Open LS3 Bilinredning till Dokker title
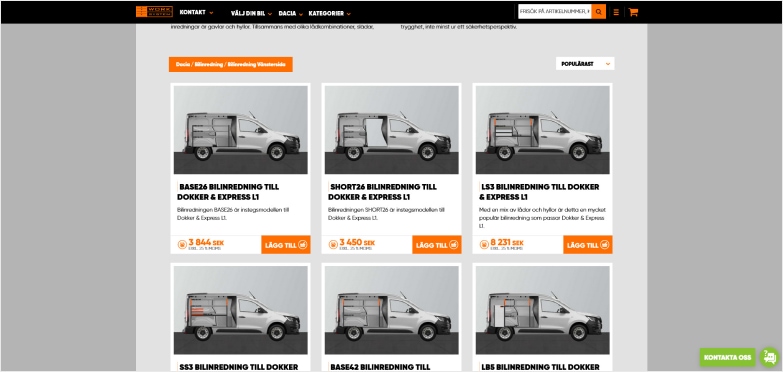Image resolution: width=783 pixels, height=372 pixels. 539,192
